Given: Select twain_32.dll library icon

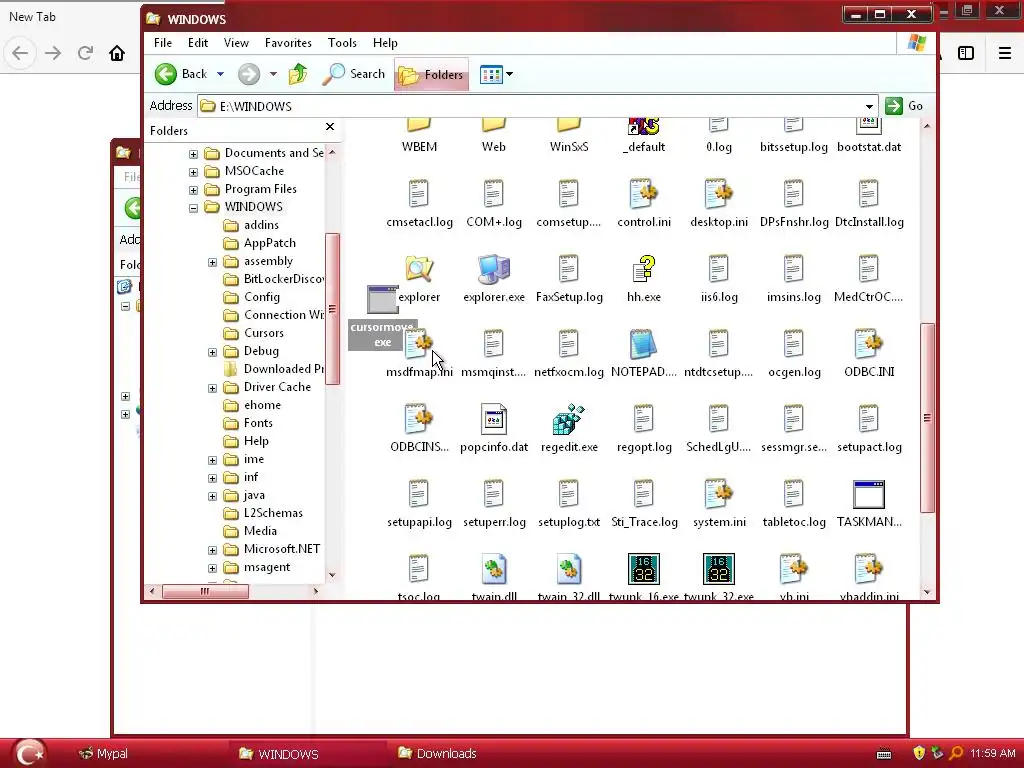Looking at the screenshot, I should [568, 569].
